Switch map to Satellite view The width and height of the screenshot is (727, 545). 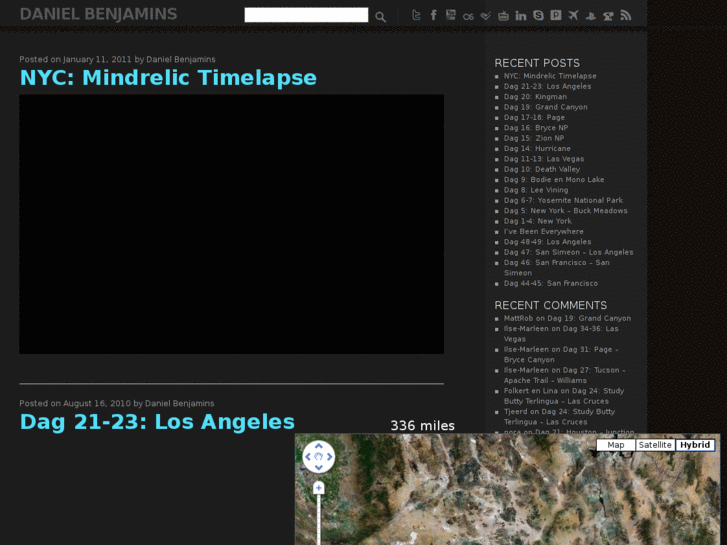655,445
